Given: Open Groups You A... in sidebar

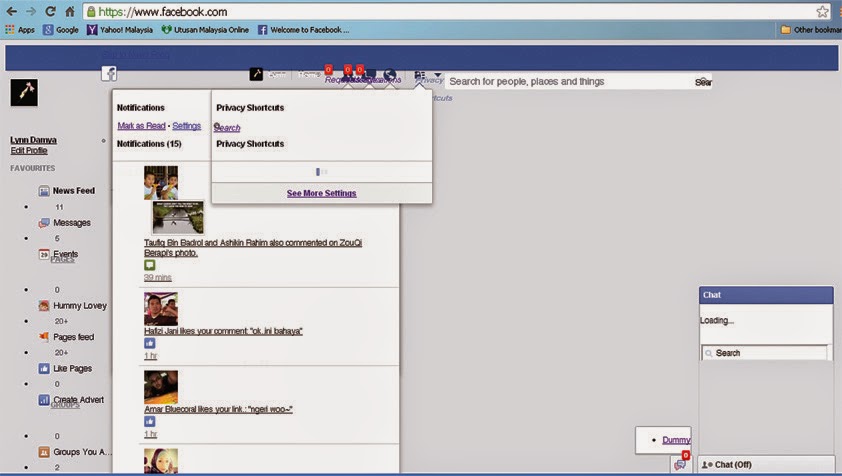Looking at the screenshot, I should point(82,452).
